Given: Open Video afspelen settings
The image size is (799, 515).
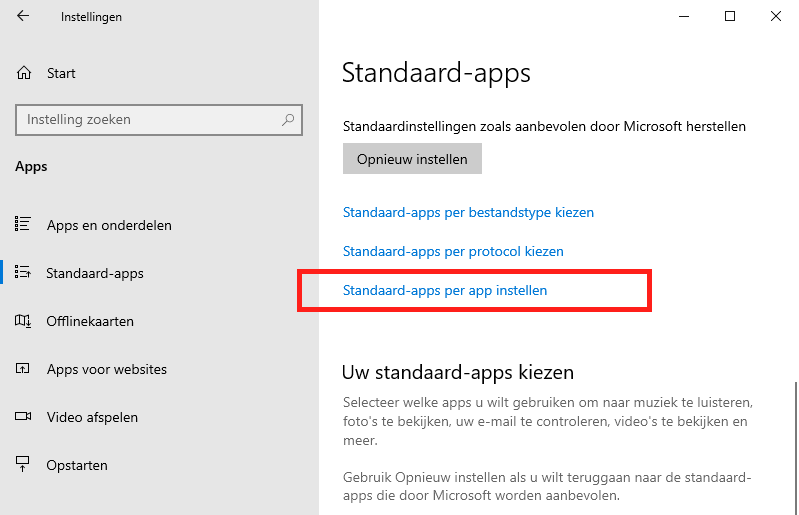Looking at the screenshot, I should pos(92,417).
